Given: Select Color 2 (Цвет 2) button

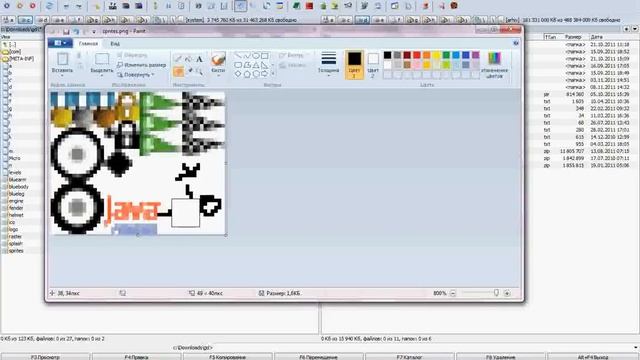Looking at the screenshot, I should [373, 64].
